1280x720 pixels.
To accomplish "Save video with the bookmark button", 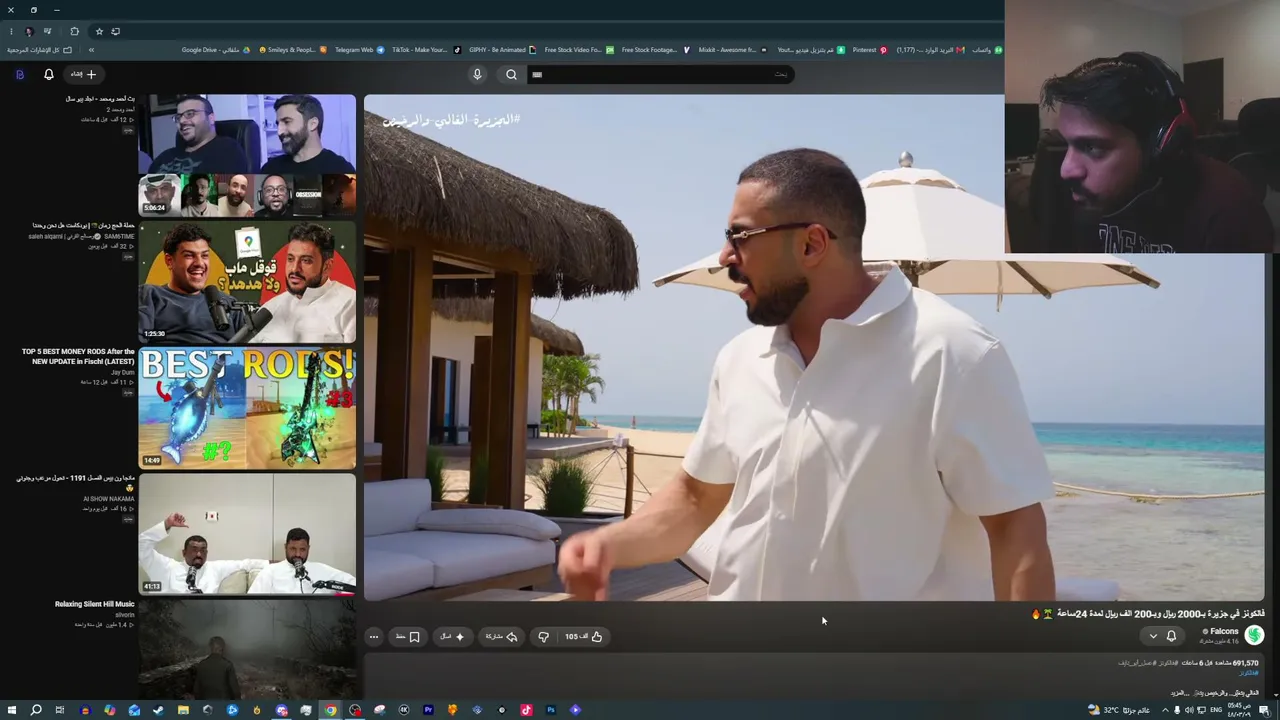I will (408, 636).
